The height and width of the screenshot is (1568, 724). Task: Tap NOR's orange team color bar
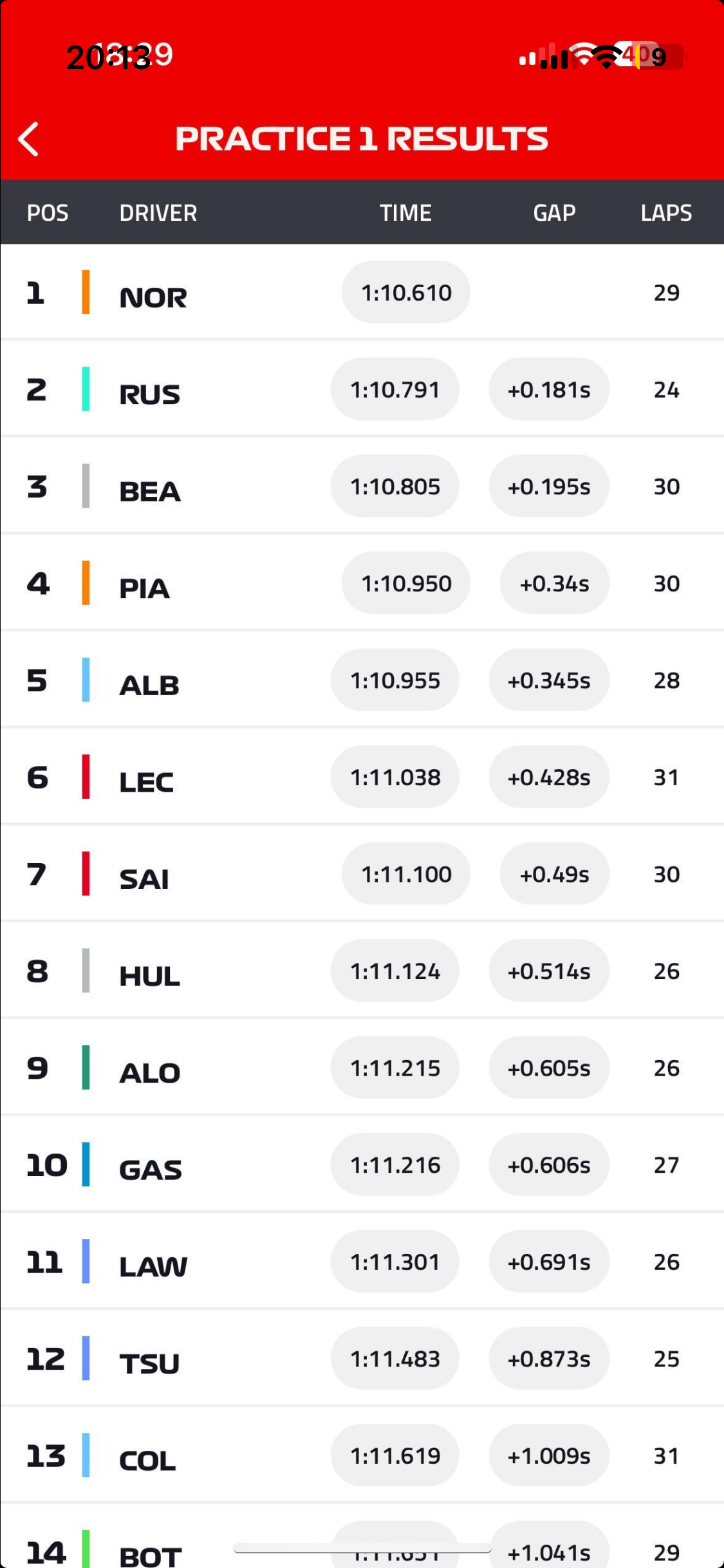(x=86, y=292)
